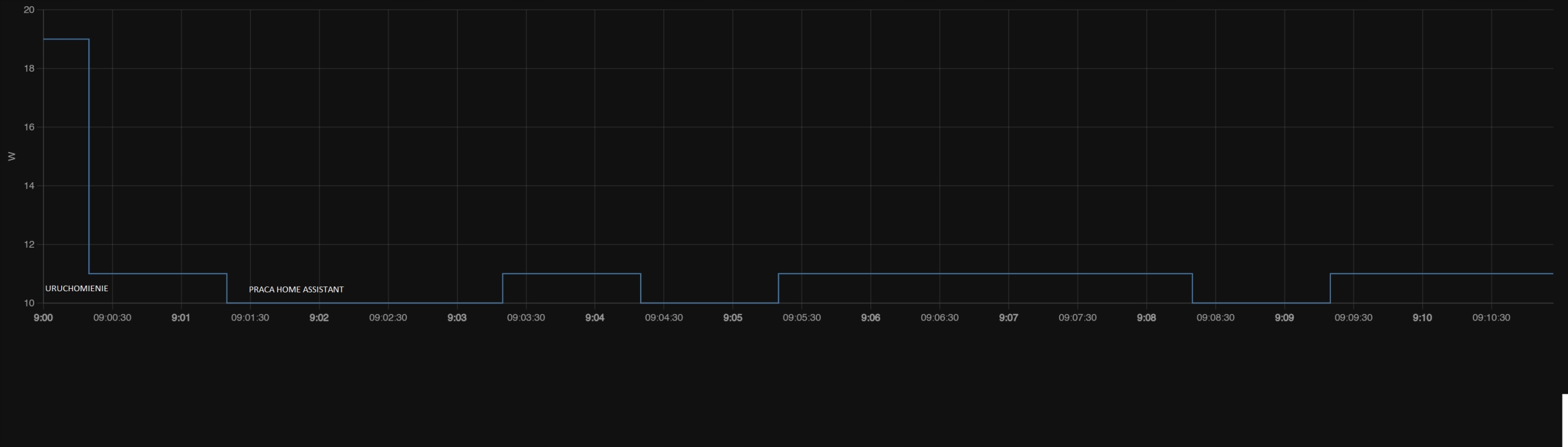Image resolution: width=1568 pixels, height=447 pixels.
Task: Select the 09:01:30 time axis label
Action: (x=250, y=318)
